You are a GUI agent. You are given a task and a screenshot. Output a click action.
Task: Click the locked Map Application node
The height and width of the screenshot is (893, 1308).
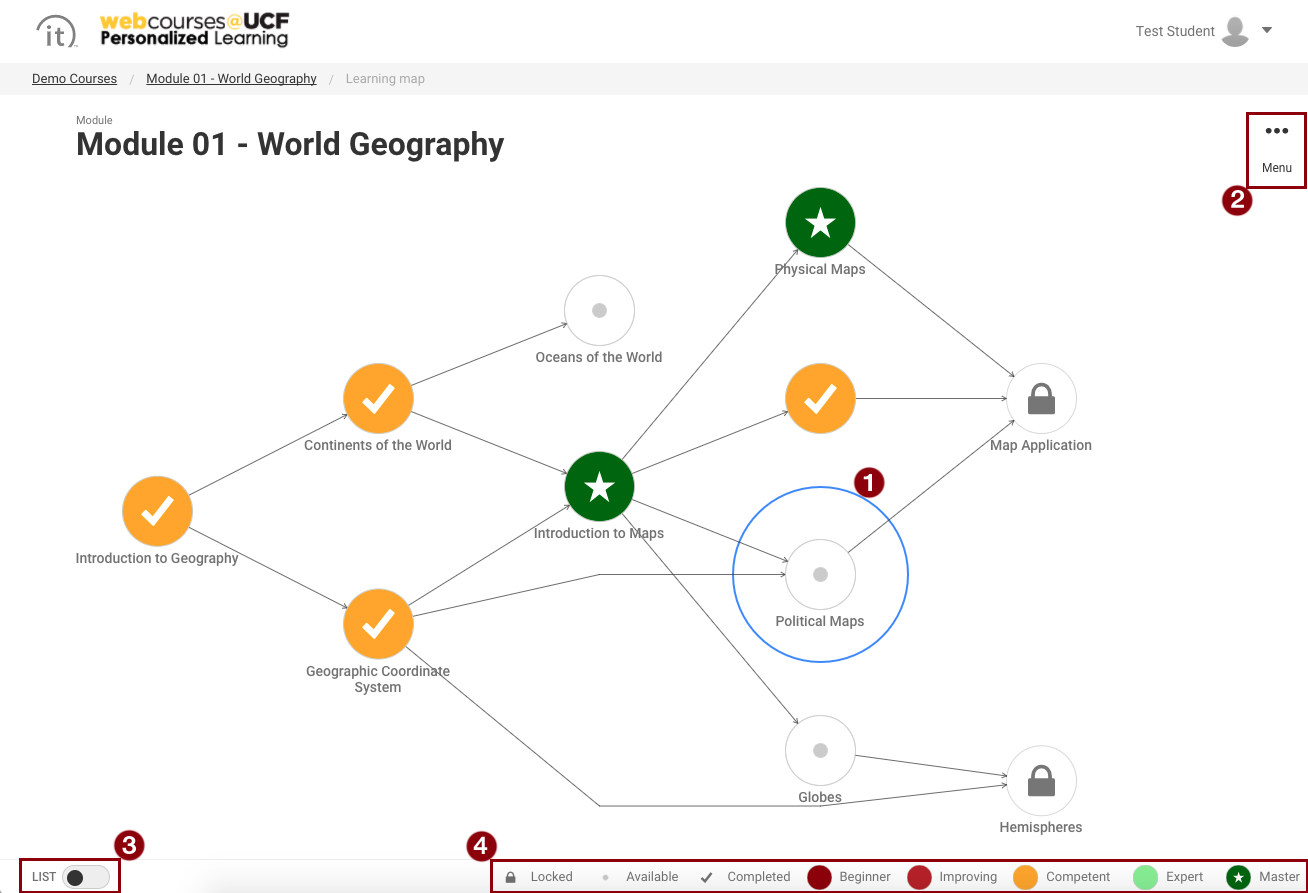(x=1041, y=398)
